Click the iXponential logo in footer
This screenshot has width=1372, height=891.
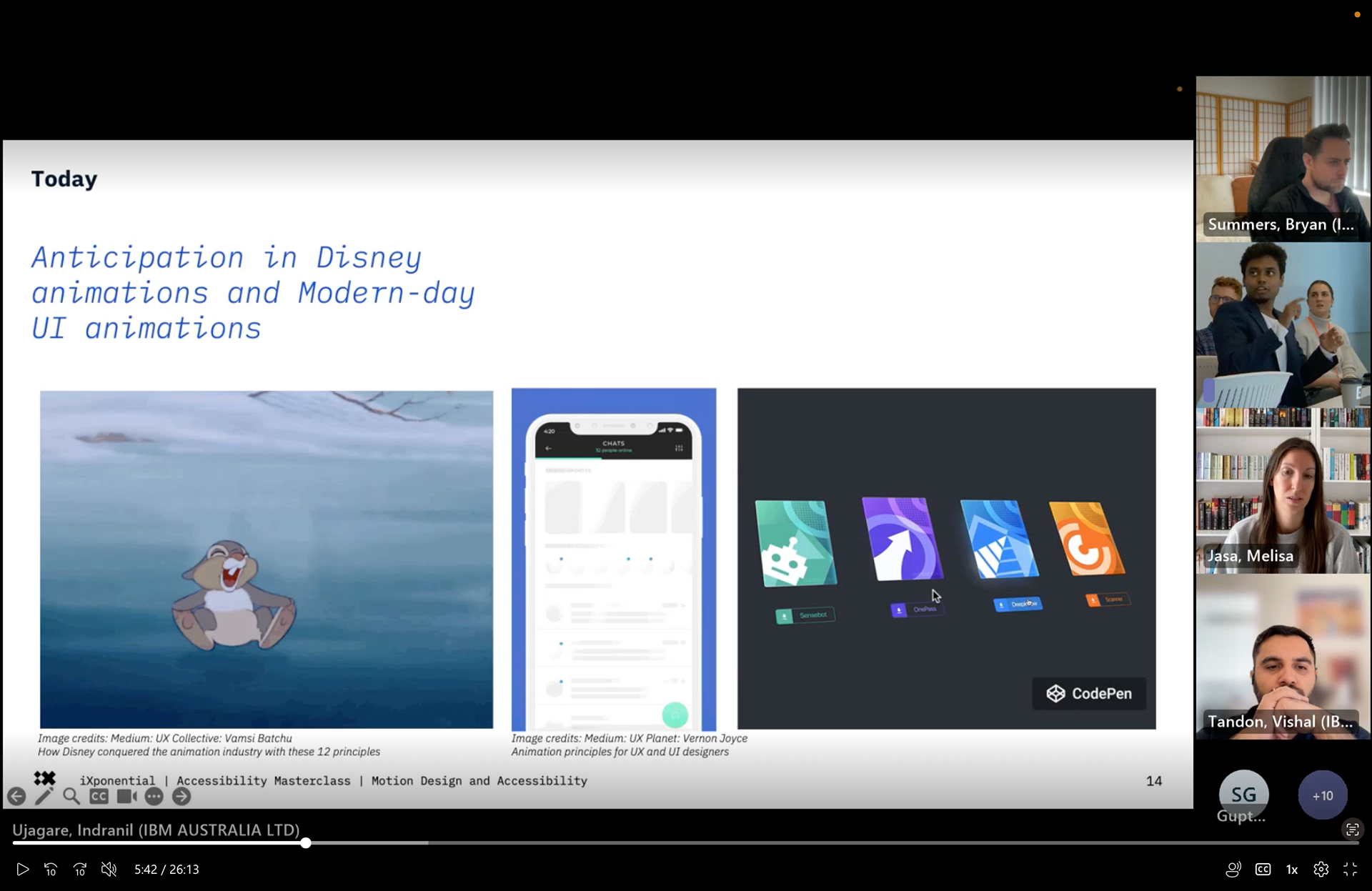[44, 777]
